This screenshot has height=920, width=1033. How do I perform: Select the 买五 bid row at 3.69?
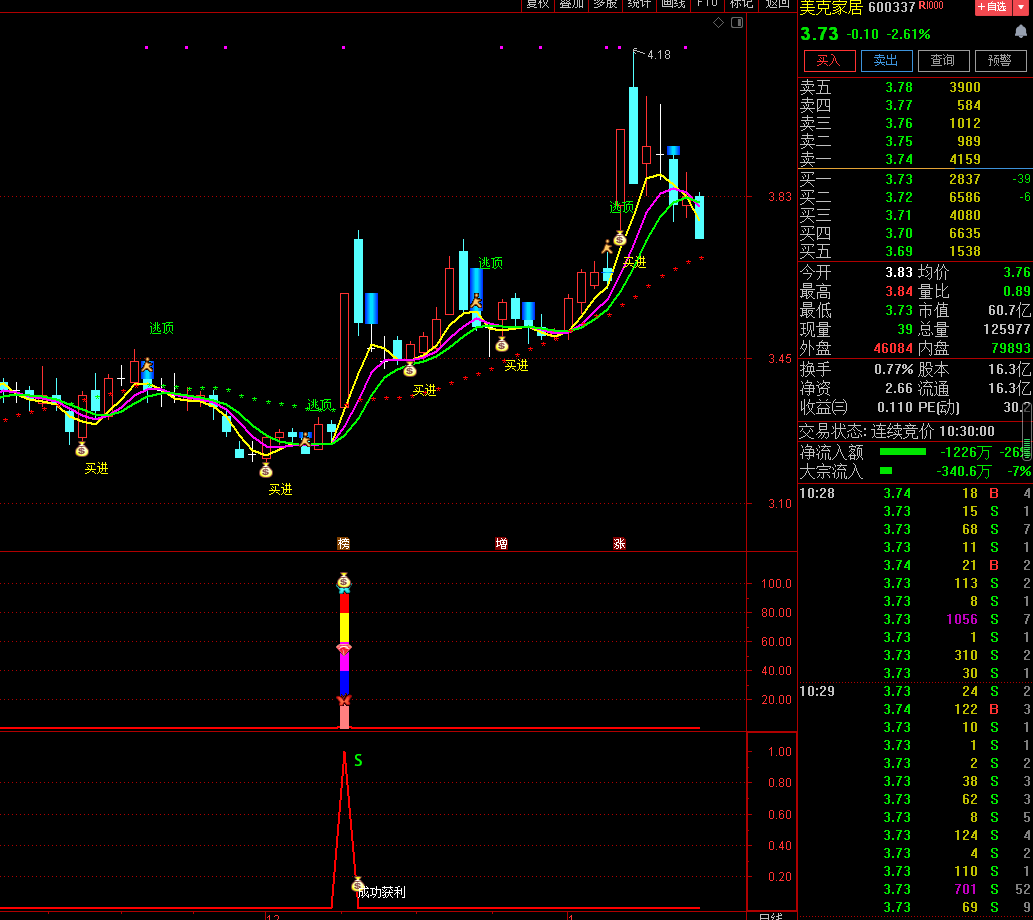(915, 251)
